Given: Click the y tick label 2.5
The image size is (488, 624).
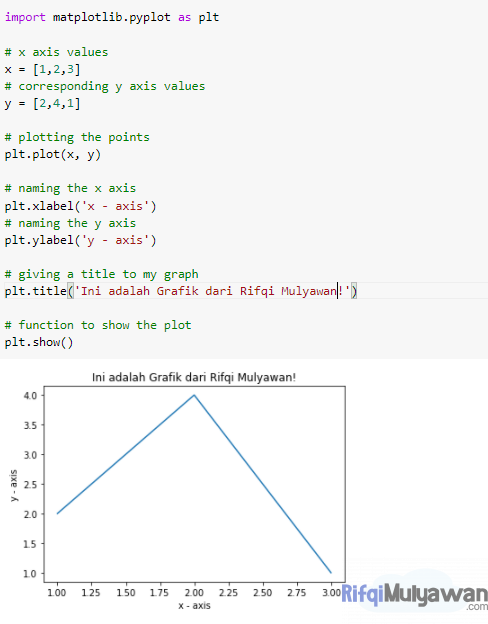Looking at the screenshot, I should pos(30,485).
